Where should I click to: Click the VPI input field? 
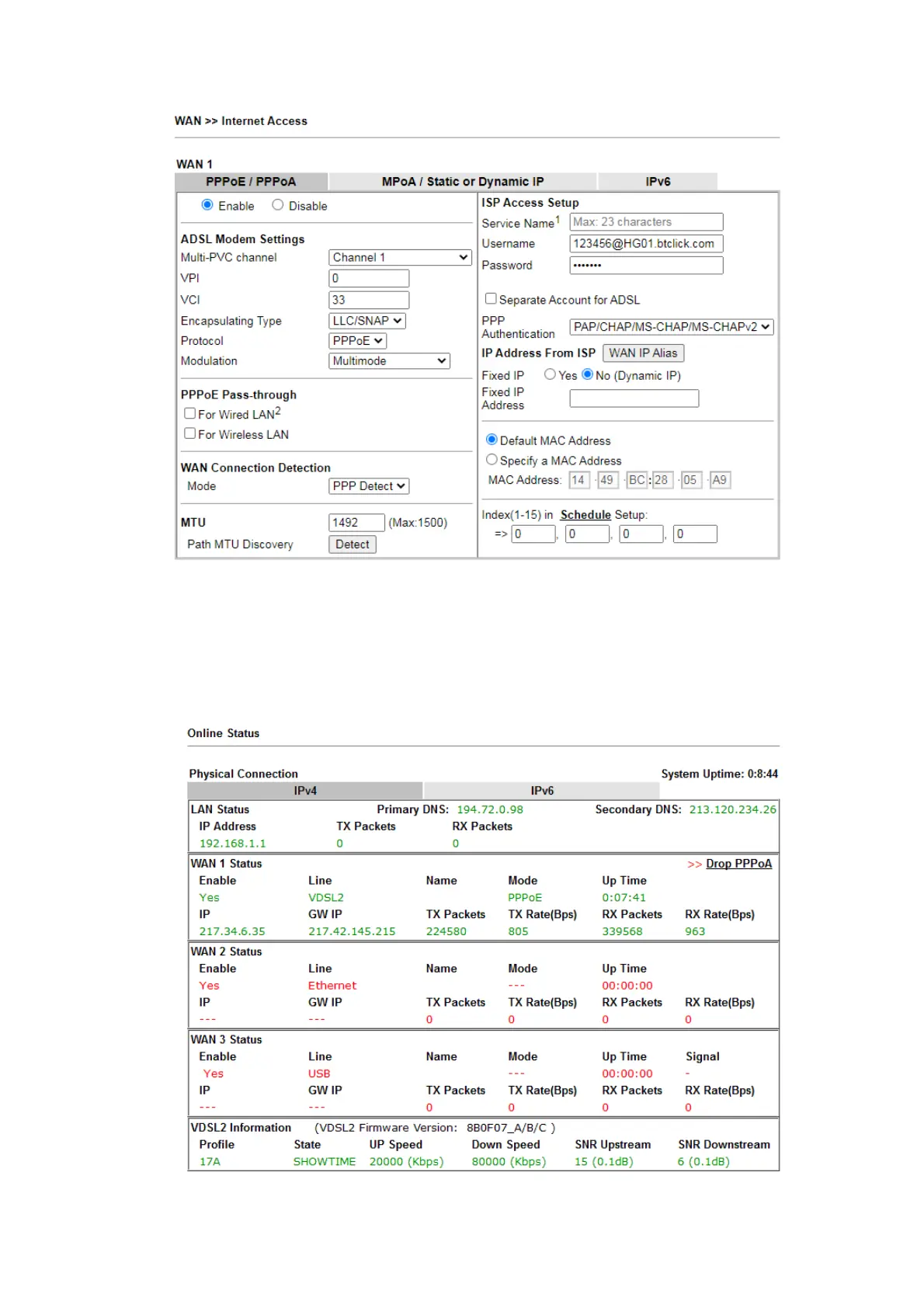tap(369, 278)
